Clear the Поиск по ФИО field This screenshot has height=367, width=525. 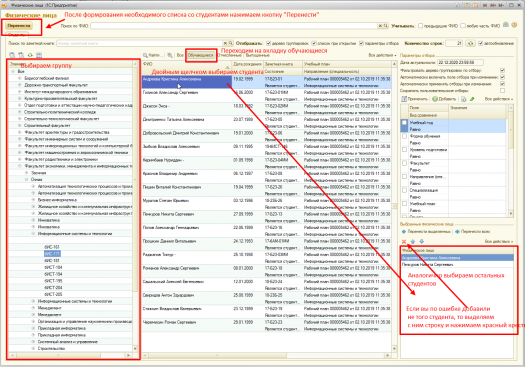(x=380, y=26)
